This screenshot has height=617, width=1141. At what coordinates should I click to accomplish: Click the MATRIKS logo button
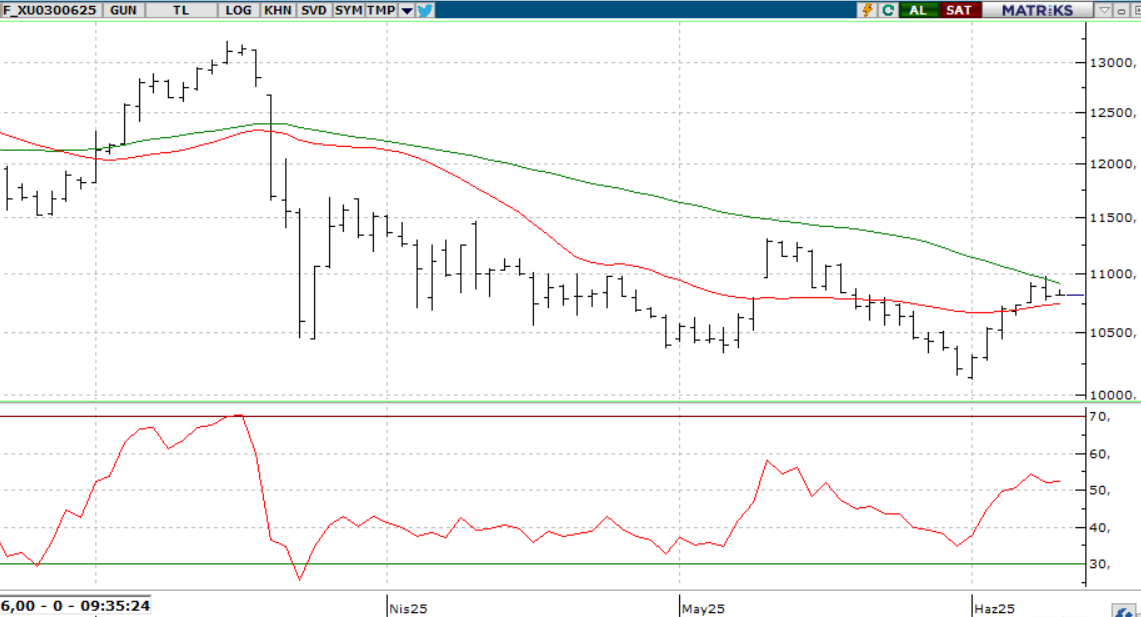pyautogui.click(x=1037, y=10)
